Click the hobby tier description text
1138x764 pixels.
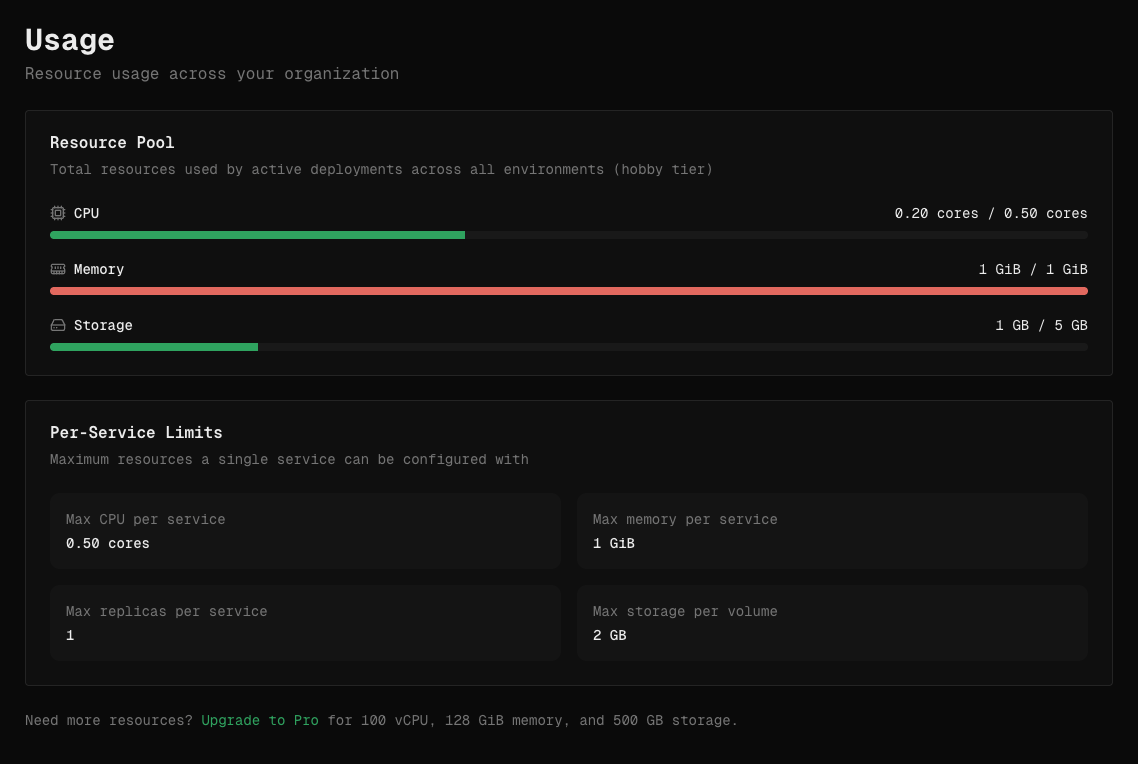coord(381,170)
